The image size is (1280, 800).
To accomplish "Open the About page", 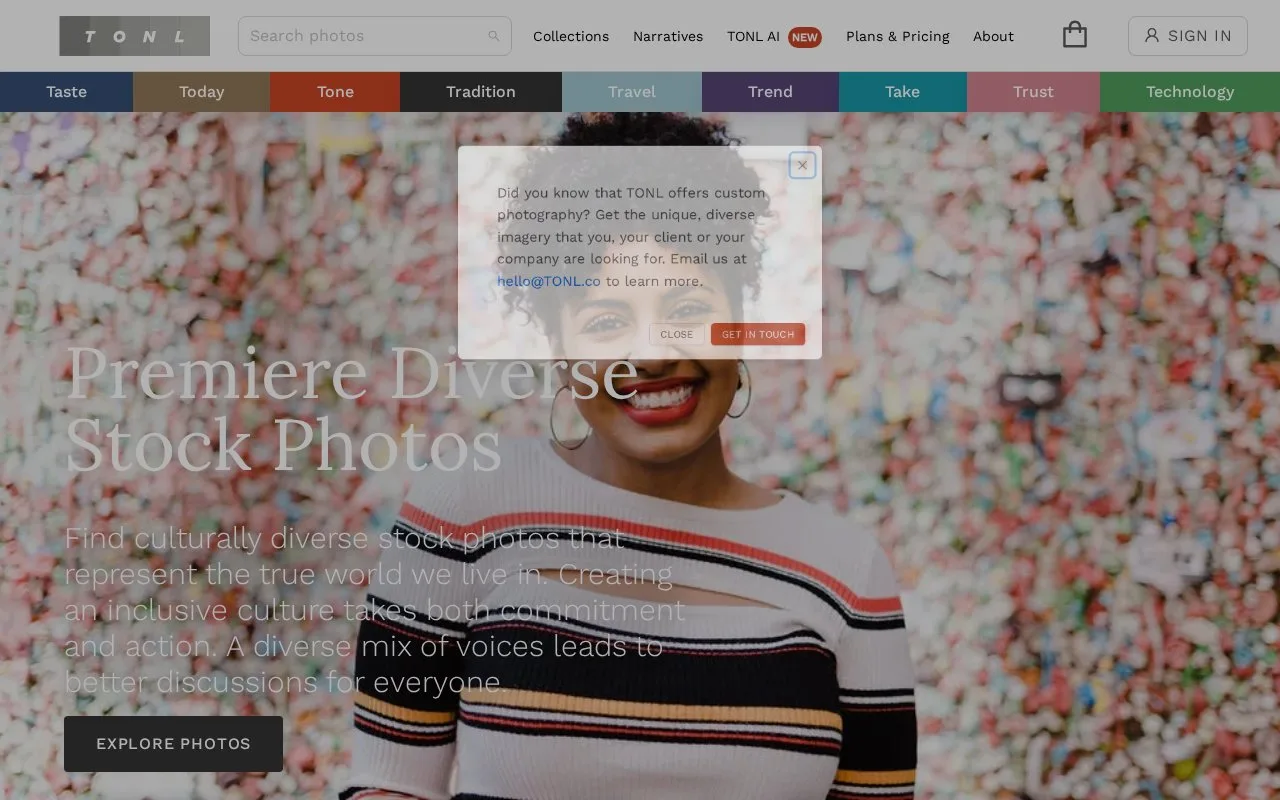I will [x=993, y=36].
